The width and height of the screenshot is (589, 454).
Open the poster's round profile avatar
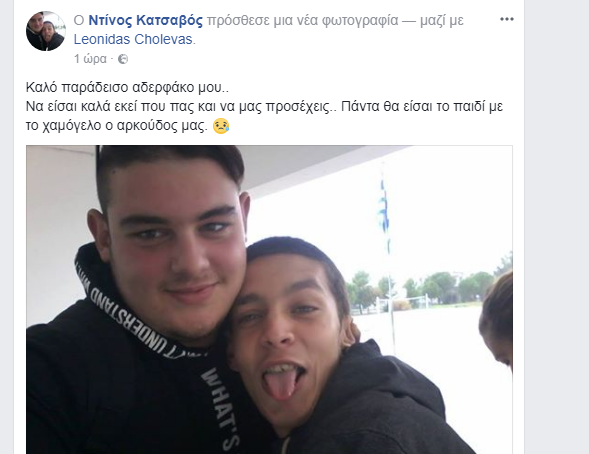46,31
